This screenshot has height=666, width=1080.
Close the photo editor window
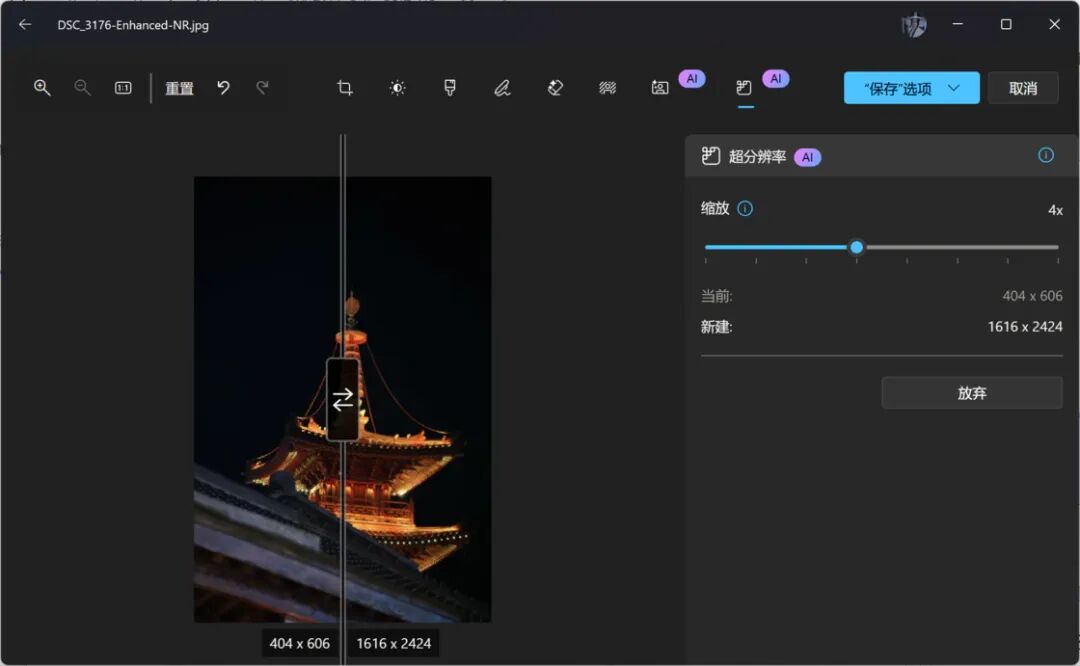(1055, 24)
